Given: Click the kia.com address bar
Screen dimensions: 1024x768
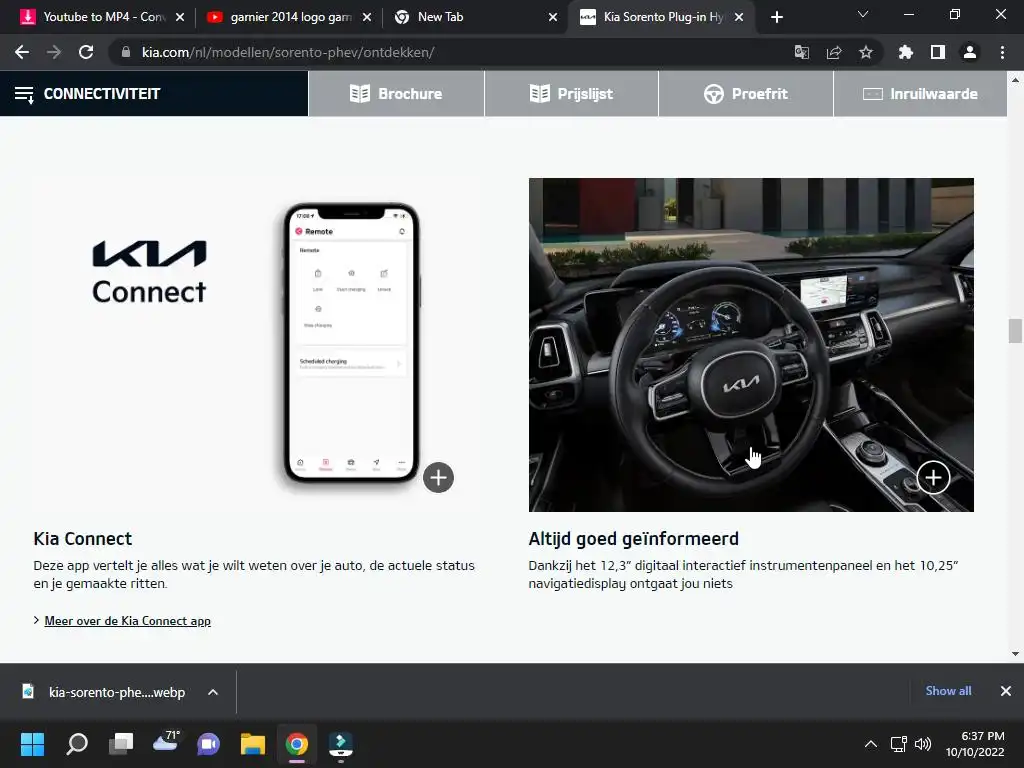Looking at the screenshot, I should pyautogui.click(x=288, y=52).
